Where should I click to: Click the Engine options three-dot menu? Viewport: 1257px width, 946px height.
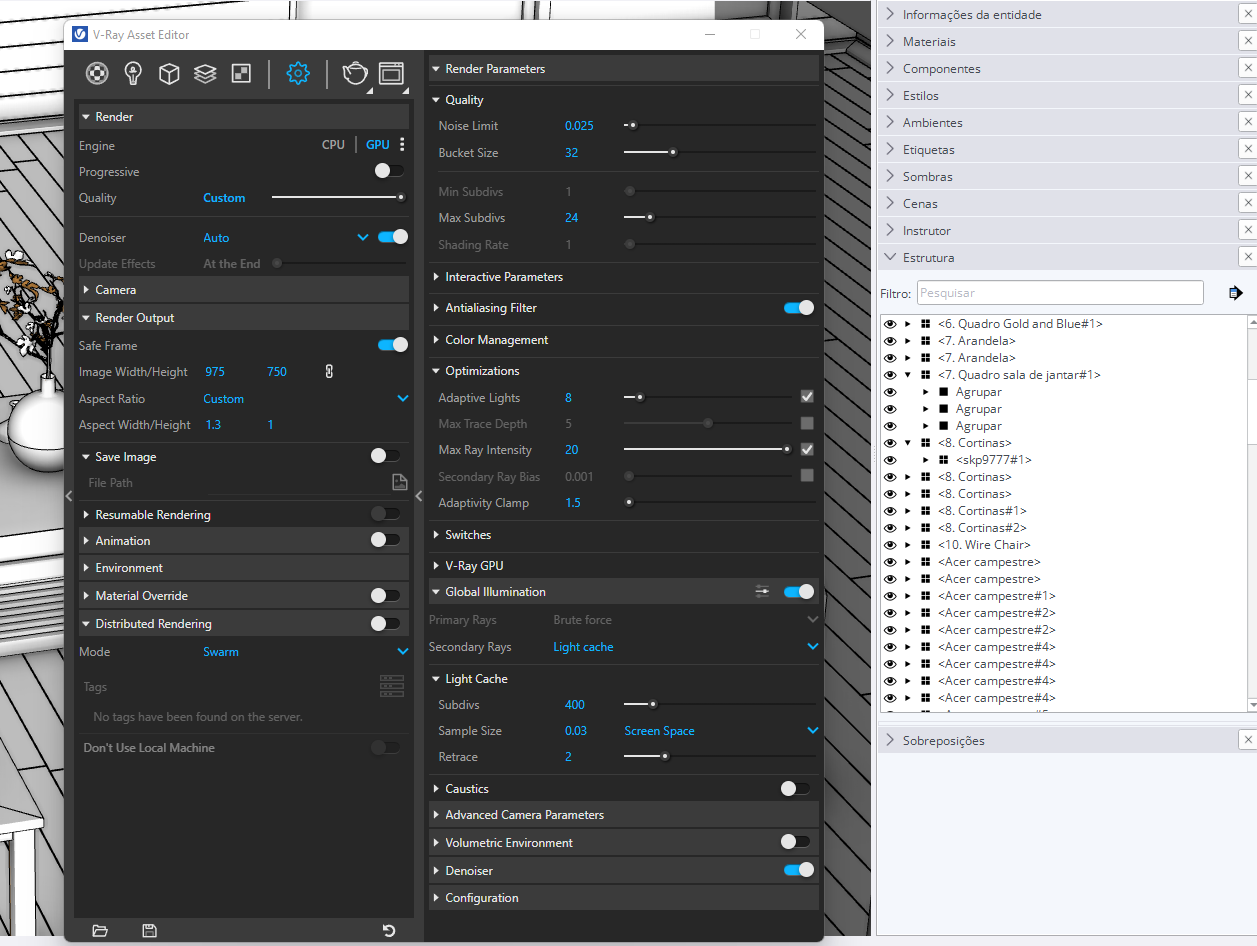point(402,145)
